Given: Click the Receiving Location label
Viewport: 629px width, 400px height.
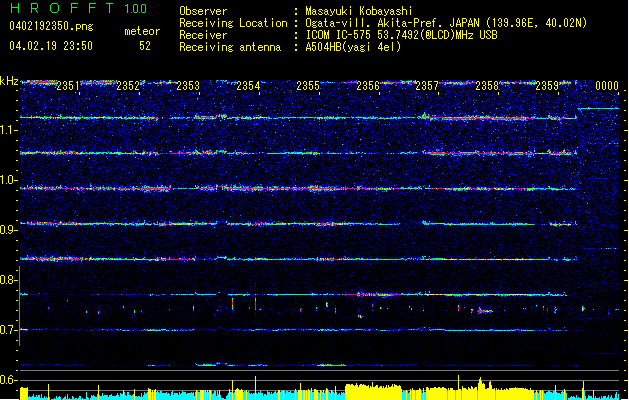Looking at the screenshot, I should pos(233,23).
